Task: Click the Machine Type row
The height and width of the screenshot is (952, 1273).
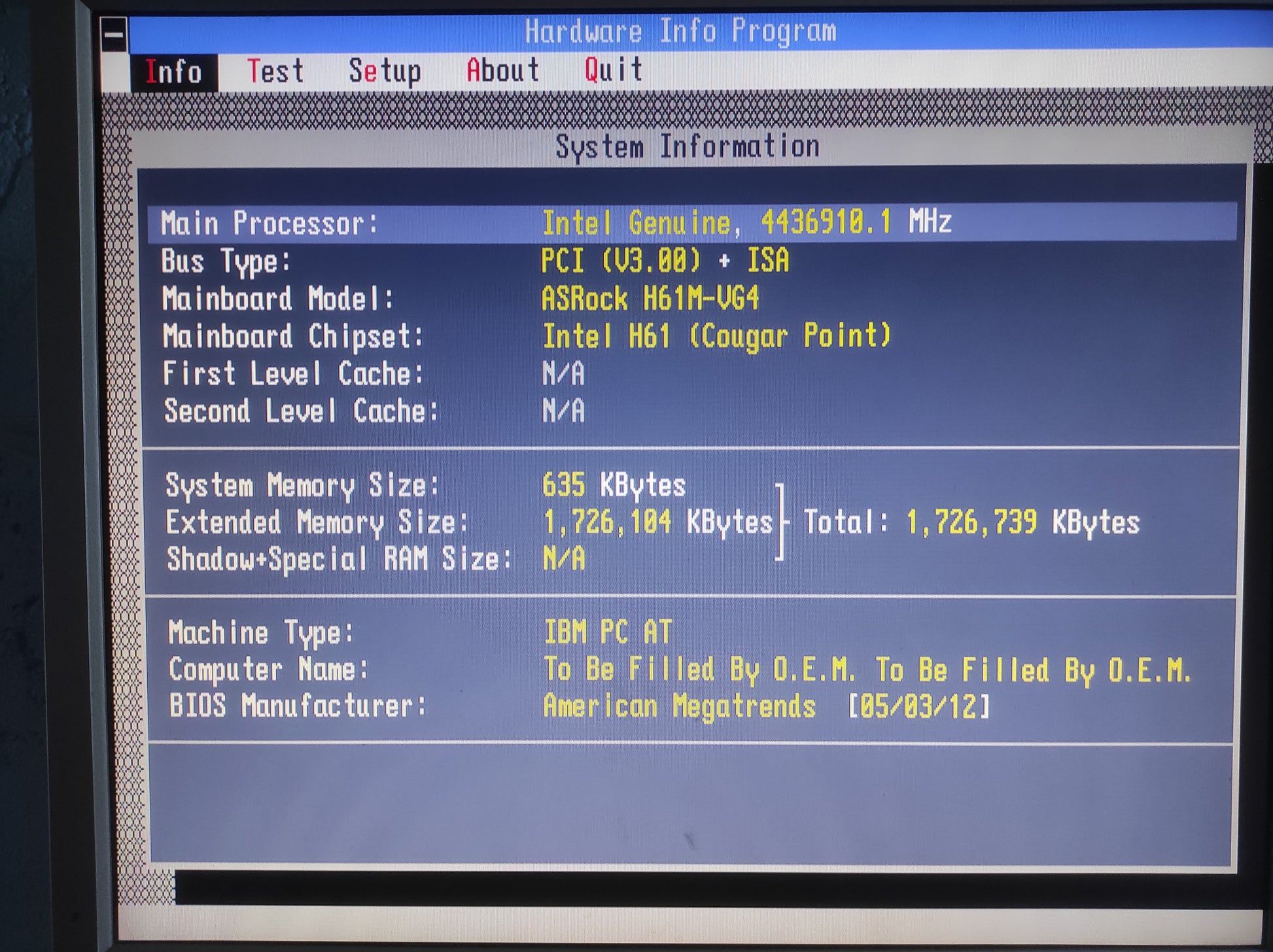Action: [x=260, y=633]
